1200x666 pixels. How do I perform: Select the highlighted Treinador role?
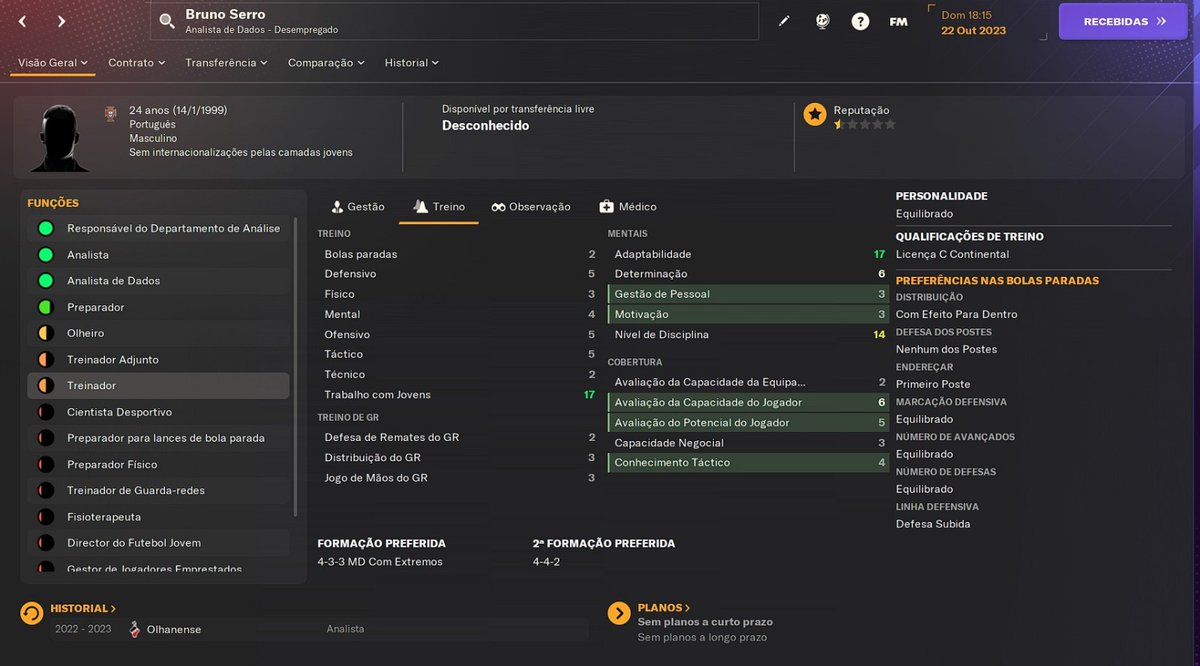coord(158,386)
